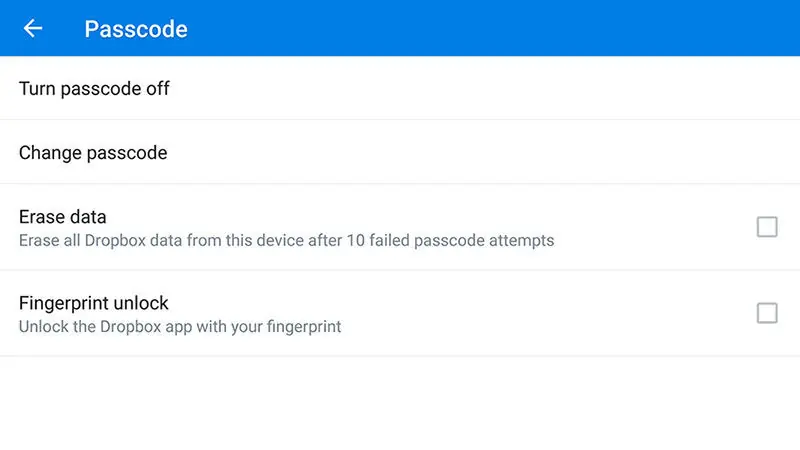Toggle the wipe-after-10-failed-attempts box
Screen dimensions: 800x450
tap(767, 227)
